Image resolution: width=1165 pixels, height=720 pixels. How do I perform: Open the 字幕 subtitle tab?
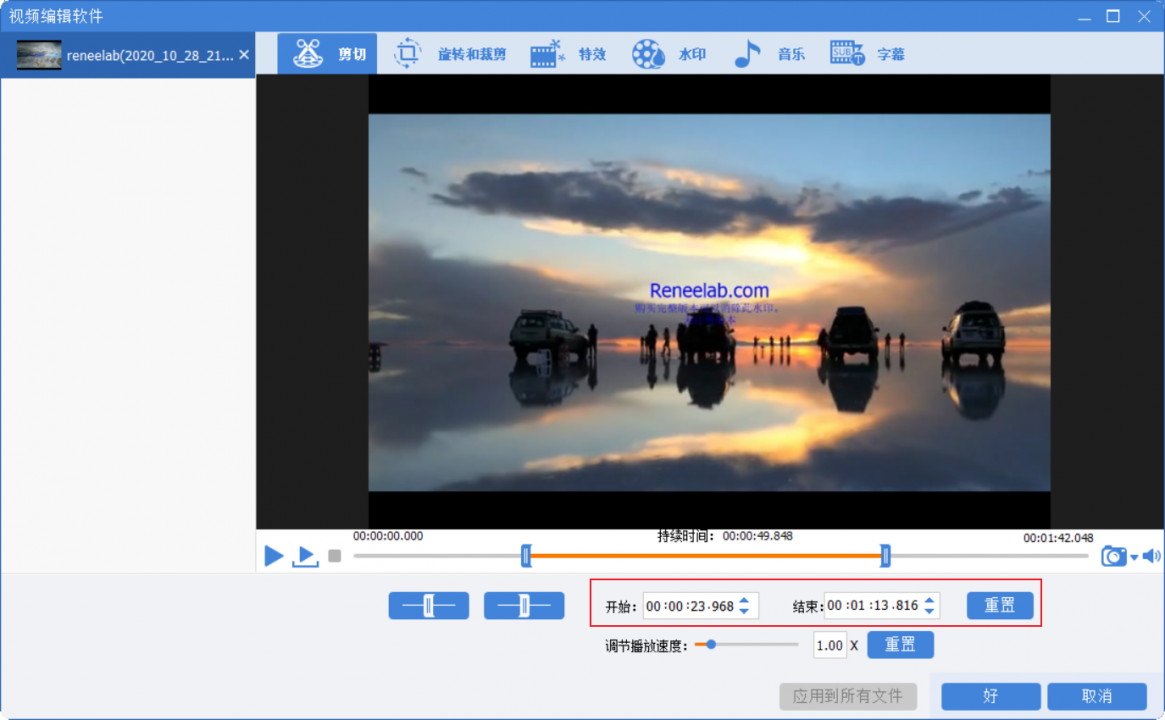[867, 54]
